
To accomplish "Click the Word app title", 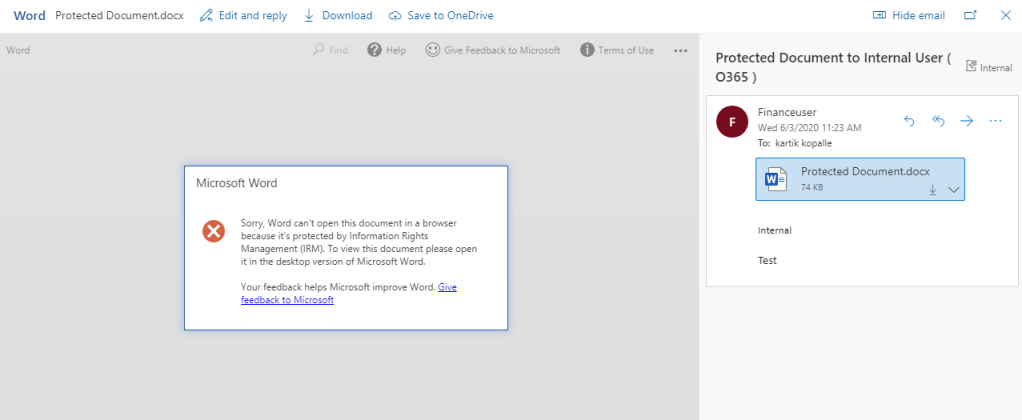I will 29,16.
